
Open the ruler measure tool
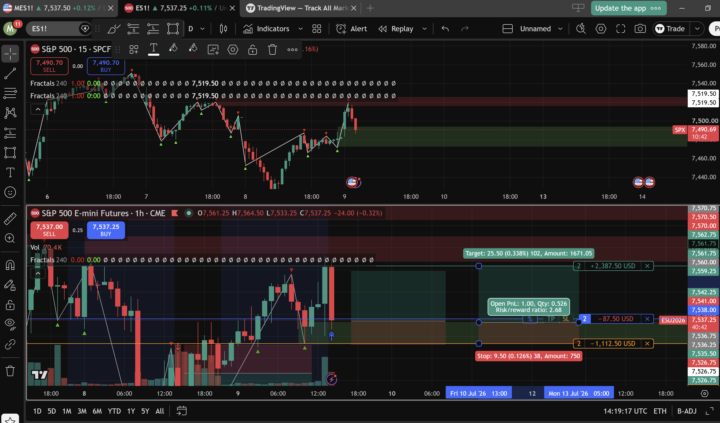click(10, 219)
